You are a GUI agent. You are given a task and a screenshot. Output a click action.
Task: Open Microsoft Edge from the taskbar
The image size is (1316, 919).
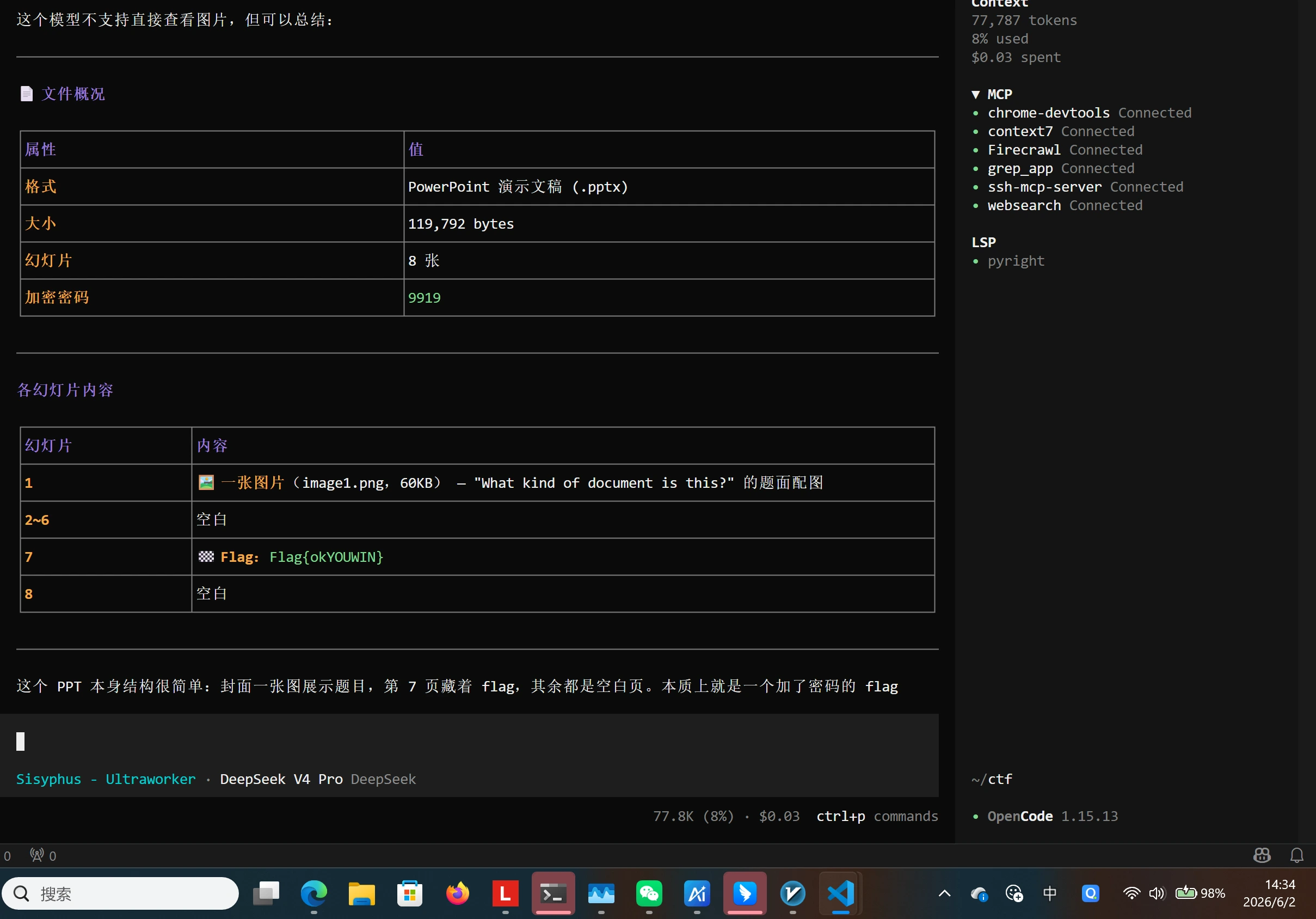coord(313,893)
